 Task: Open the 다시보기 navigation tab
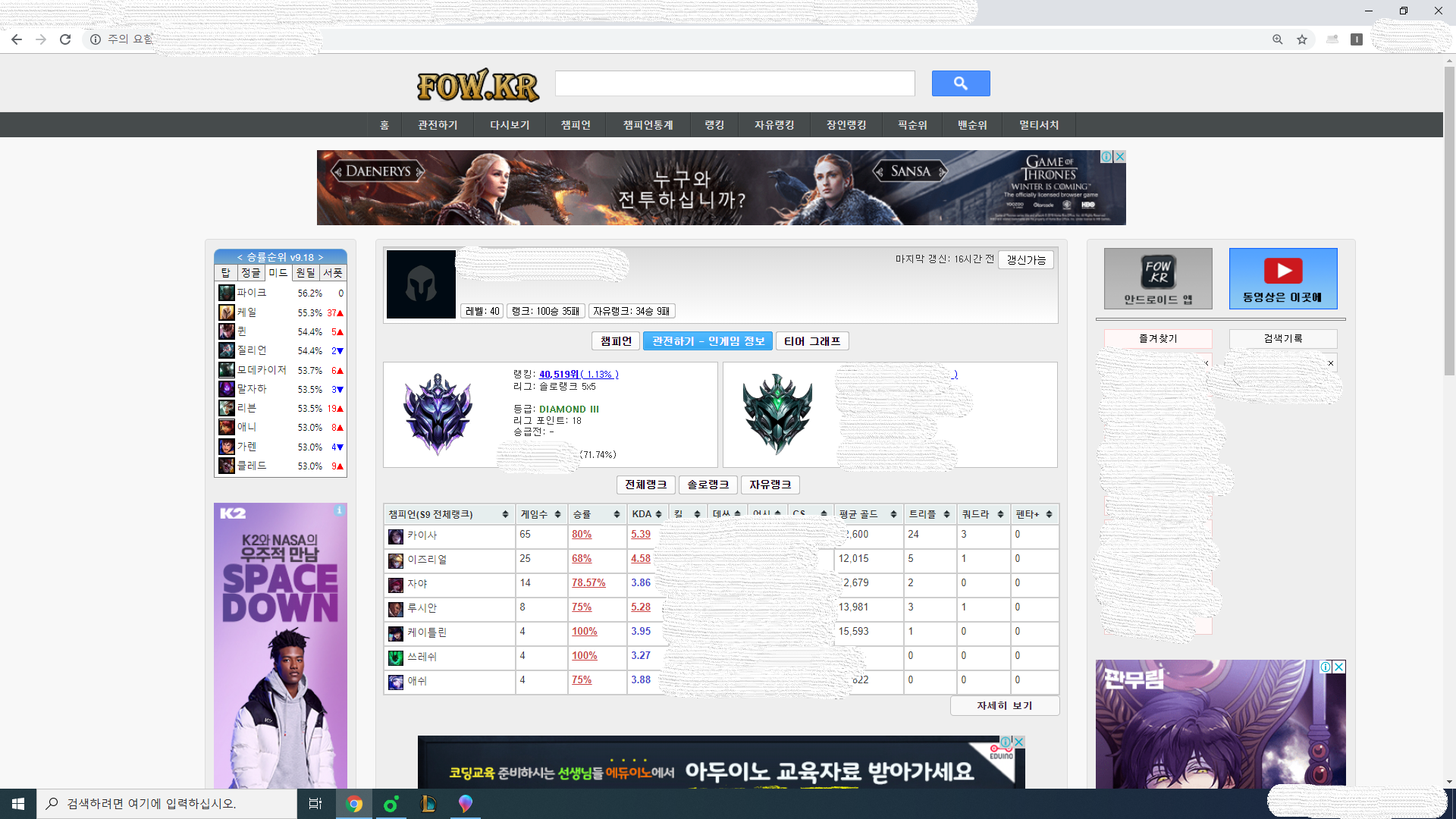coord(510,125)
